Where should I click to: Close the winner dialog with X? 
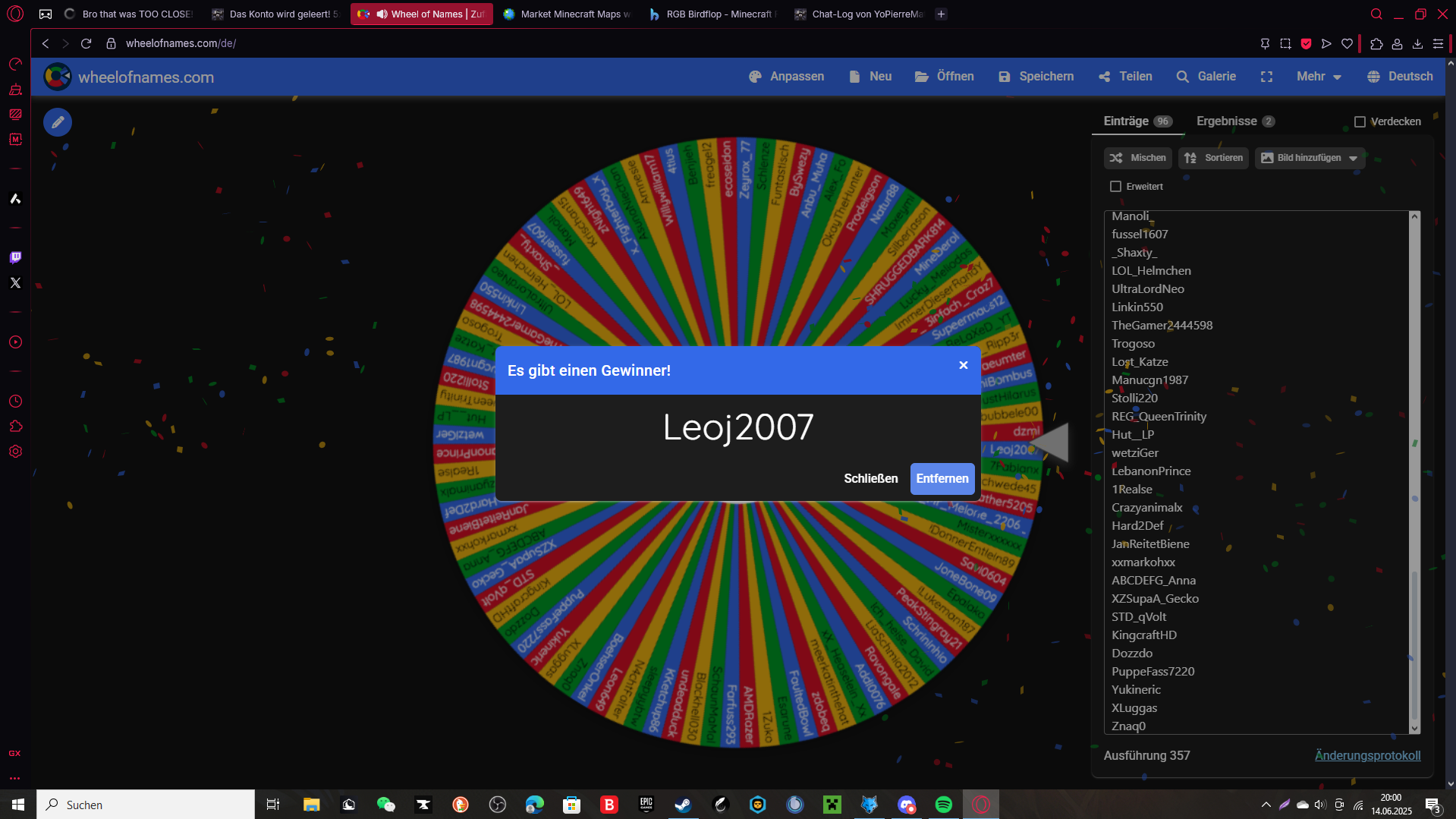964,365
